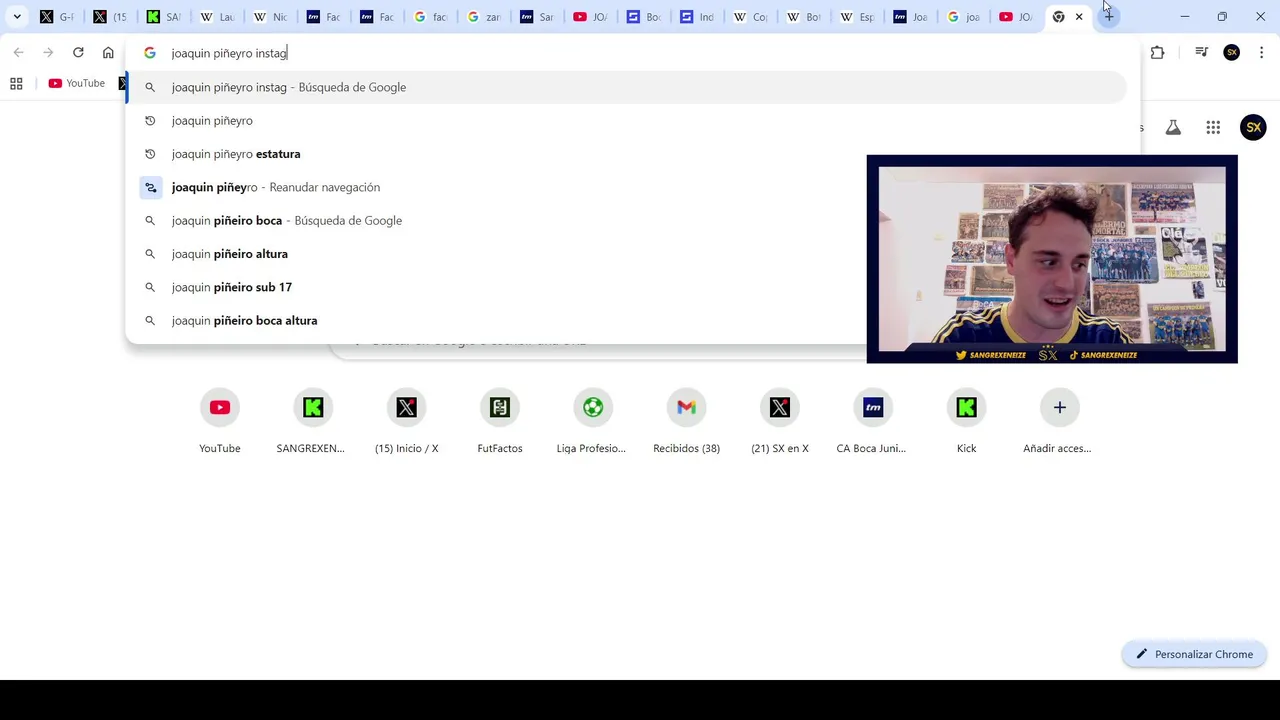Open the tab search dropdown arrow
The image size is (1280, 720).
(17, 17)
